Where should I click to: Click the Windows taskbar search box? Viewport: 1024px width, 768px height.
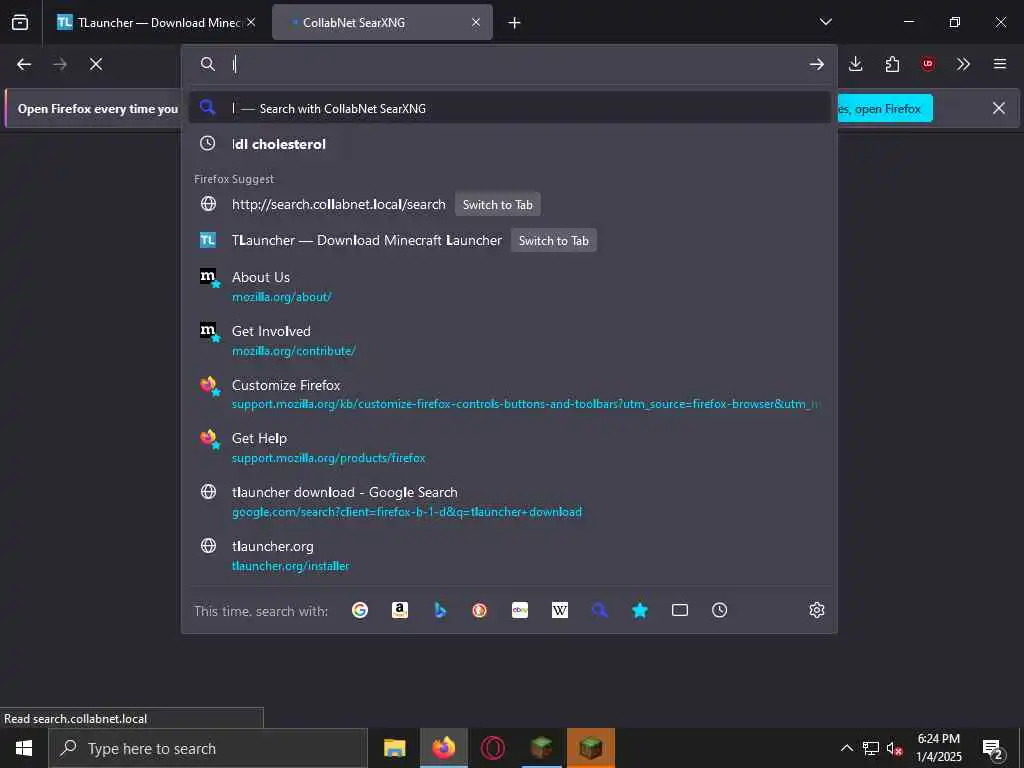tap(208, 748)
